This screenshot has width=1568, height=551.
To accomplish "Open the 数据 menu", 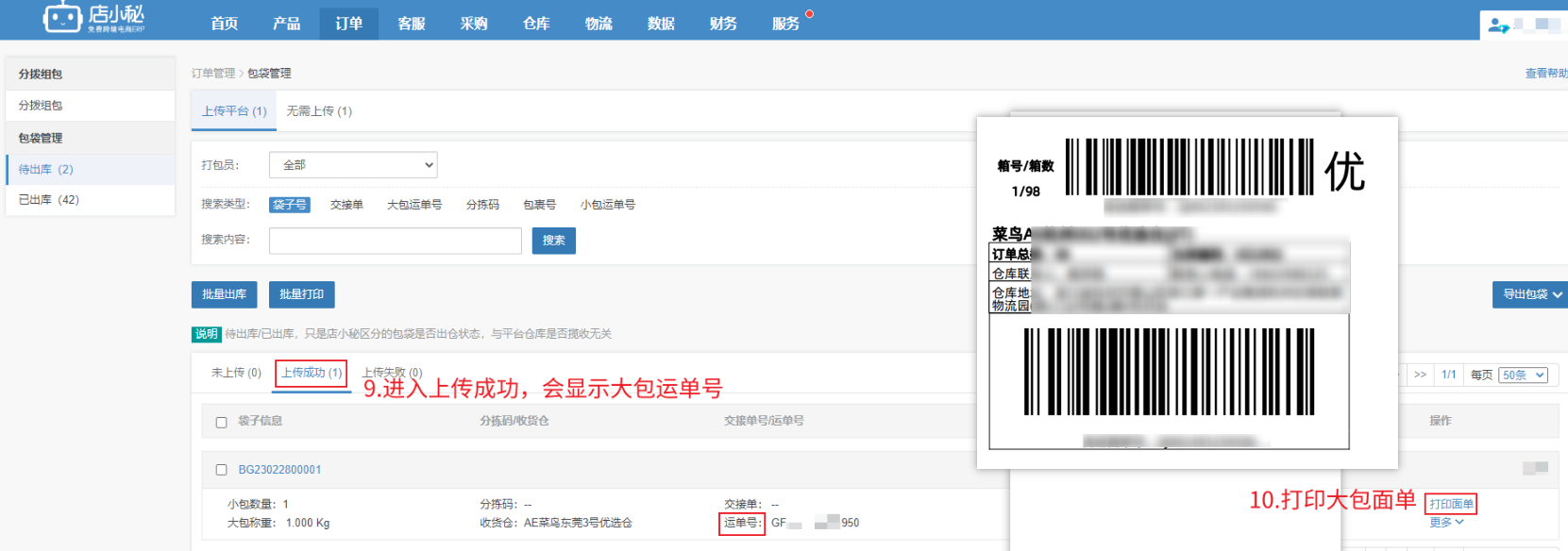I will click(x=661, y=24).
